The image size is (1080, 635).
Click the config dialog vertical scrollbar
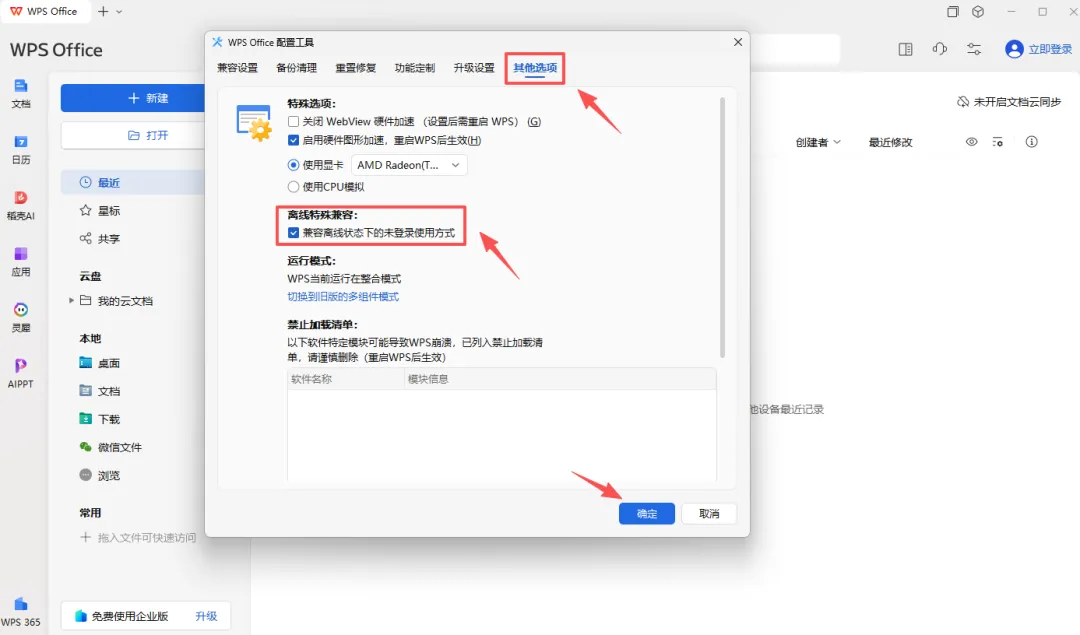(722, 227)
